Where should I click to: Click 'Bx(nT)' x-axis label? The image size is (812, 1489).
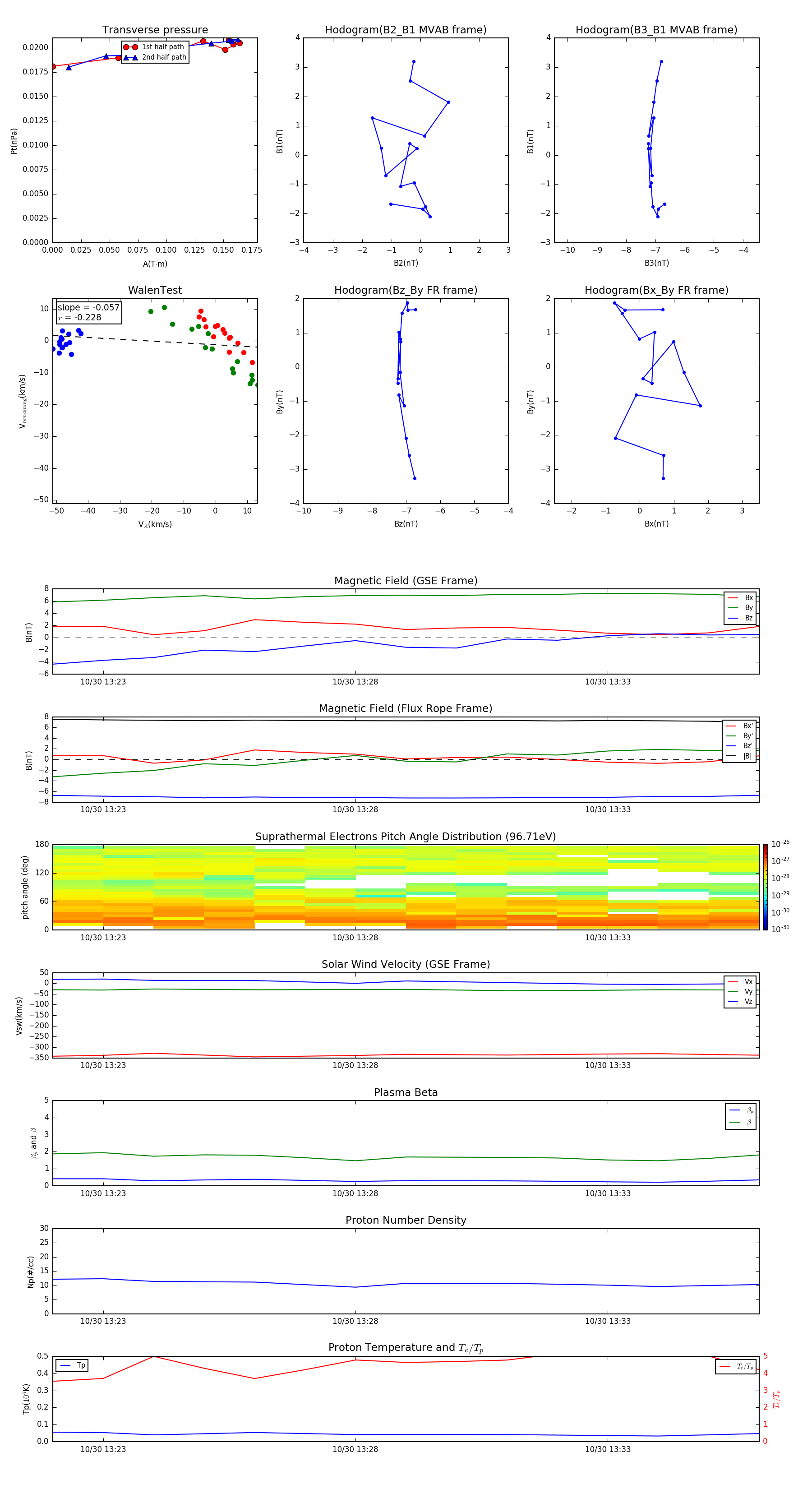(x=656, y=524)
